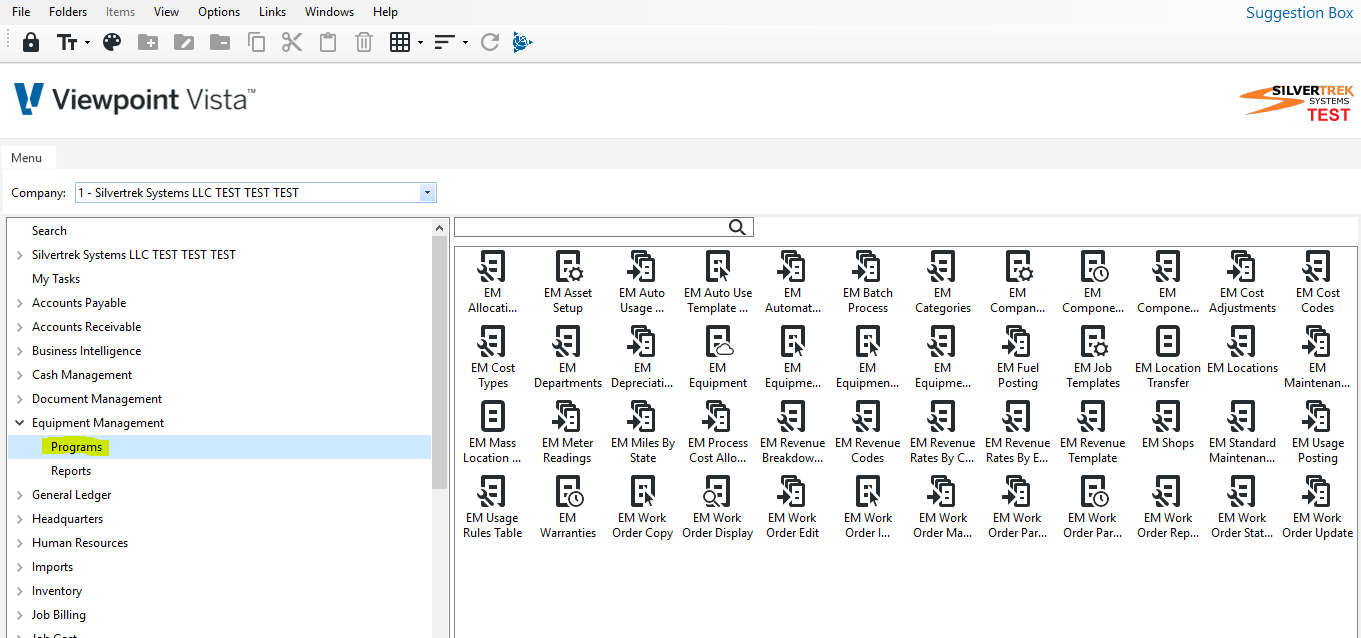Expand the General Ledger tree node
This screenshot has width=1361, height=638.
20,495
